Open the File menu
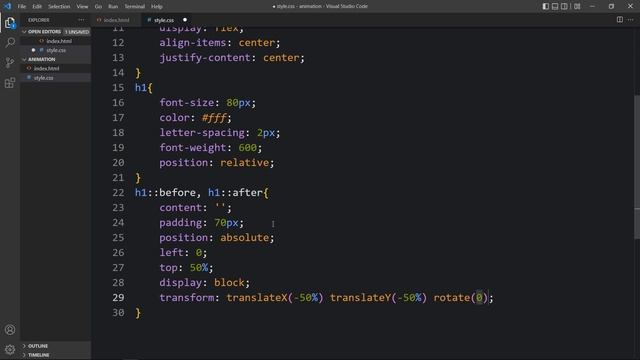Viewport: 640px width, 360px height. tap(22, 7)
